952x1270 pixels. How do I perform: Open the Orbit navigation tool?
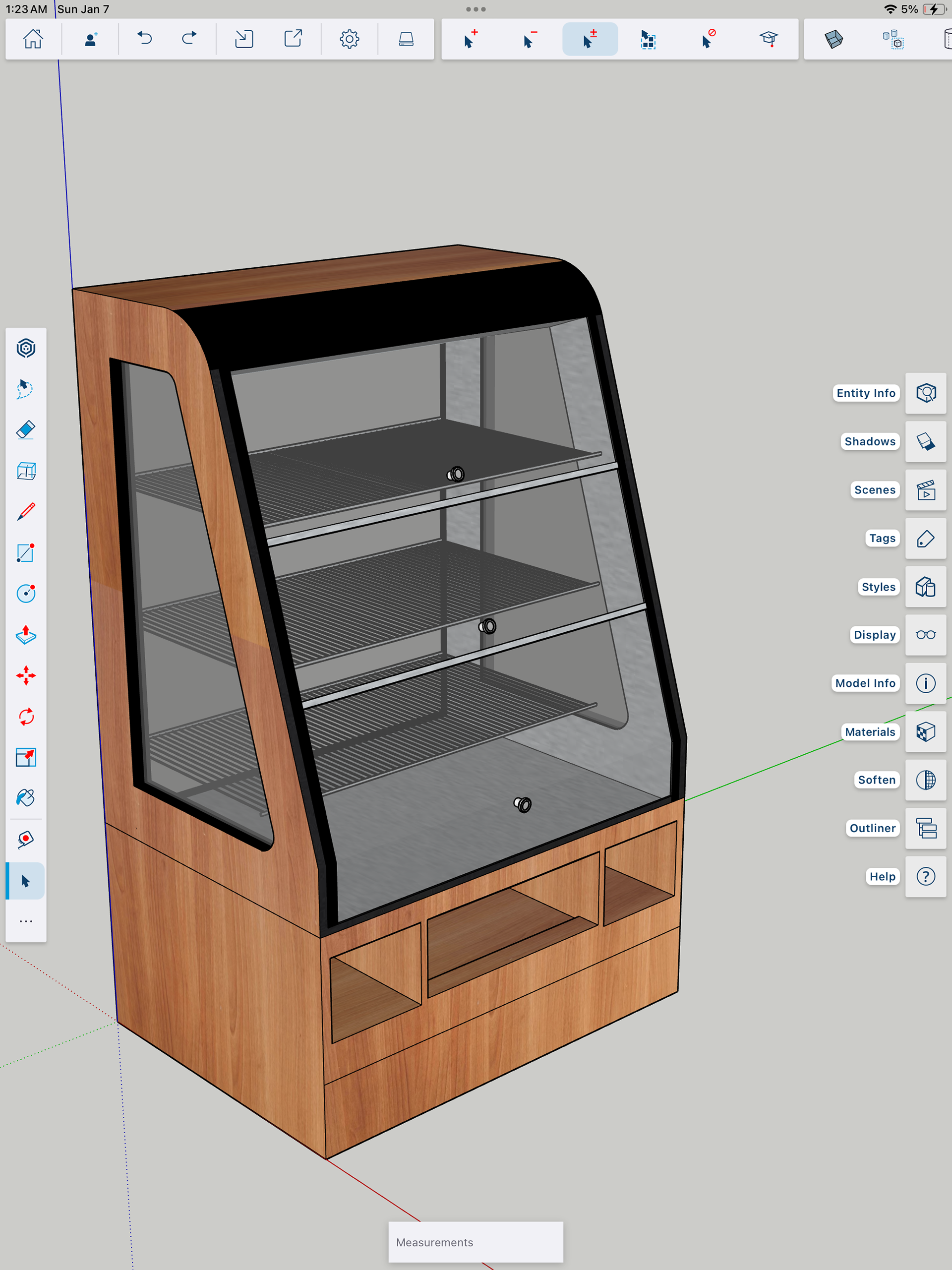[26, 349]
